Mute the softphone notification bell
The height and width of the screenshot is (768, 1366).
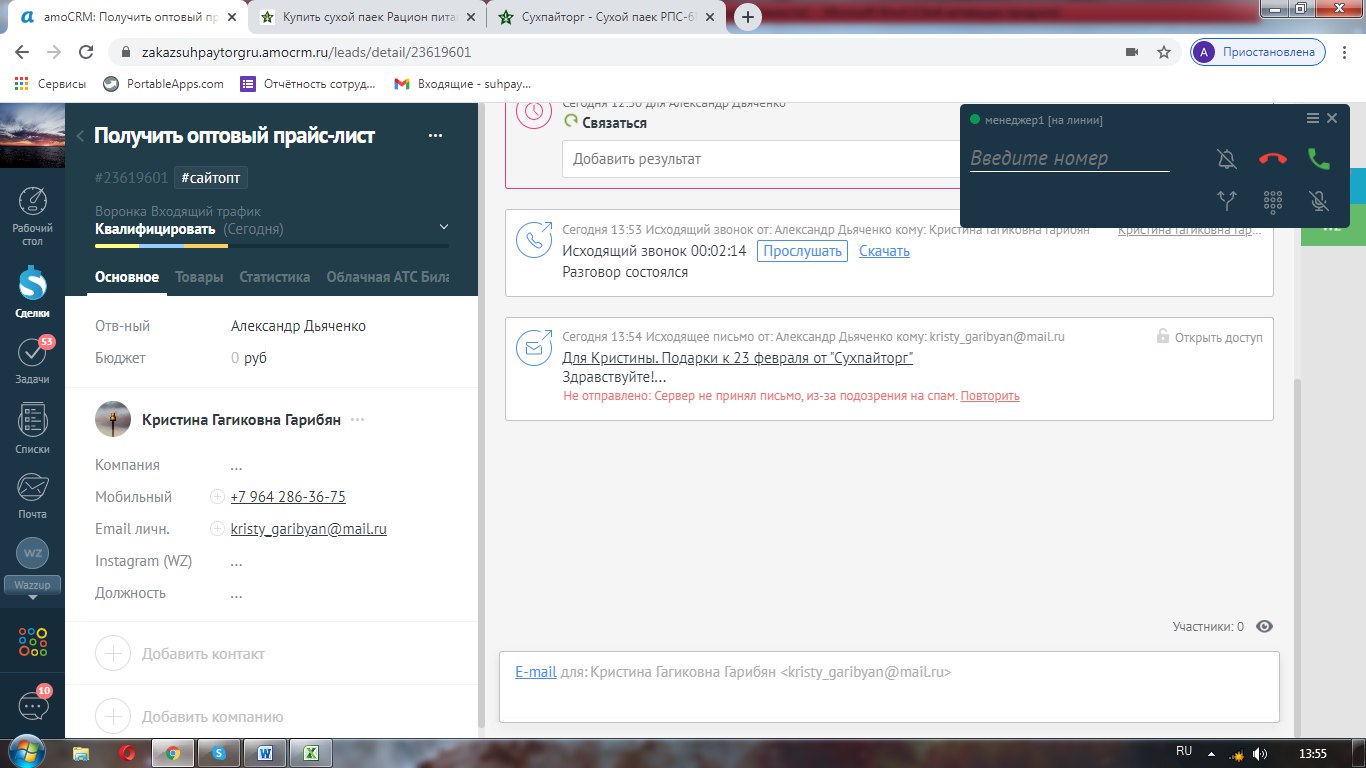[x=1227, y=158]
